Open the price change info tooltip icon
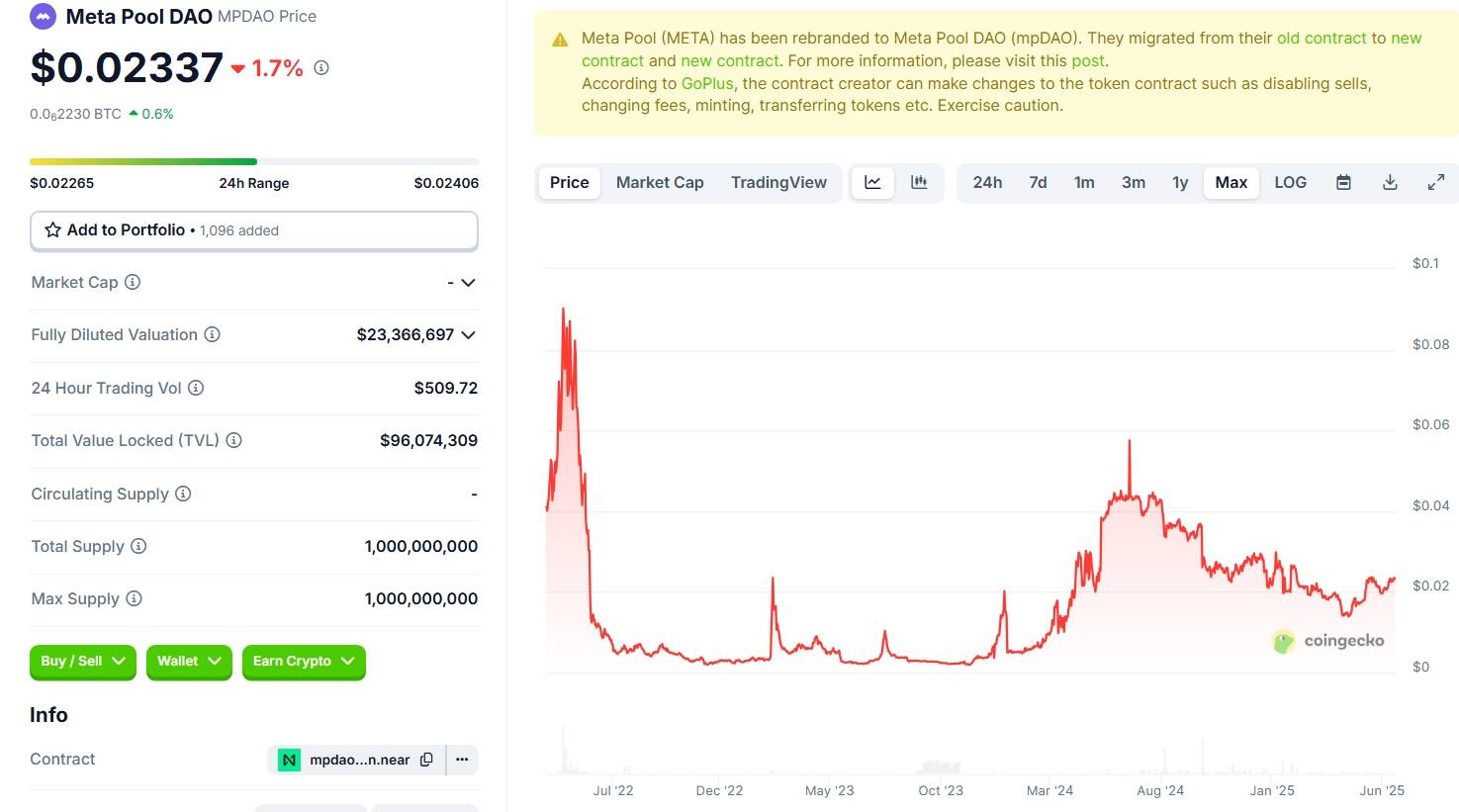The image size is (1459, 812). (x=319, y=67)
